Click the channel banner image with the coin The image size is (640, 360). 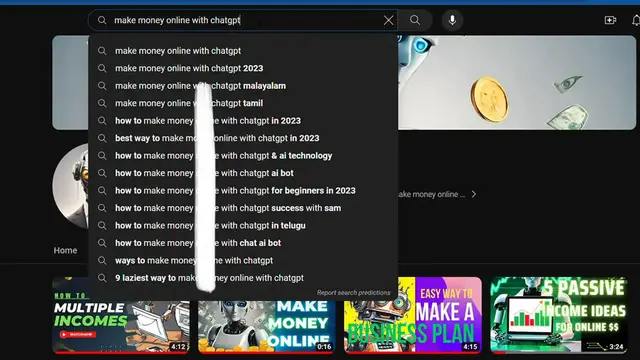click(517, 82)
